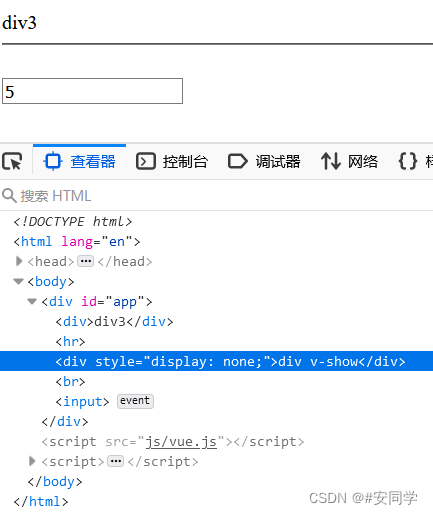Screen dimensions: 433x515
Task: Expand the collapsed inline script node
Action: pyautogui.click(x=32, y=461)
